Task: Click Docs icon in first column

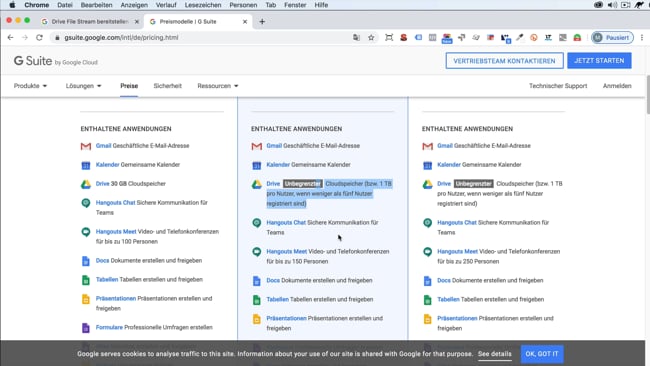Action: pyautogui.click(x=86, y=261)
